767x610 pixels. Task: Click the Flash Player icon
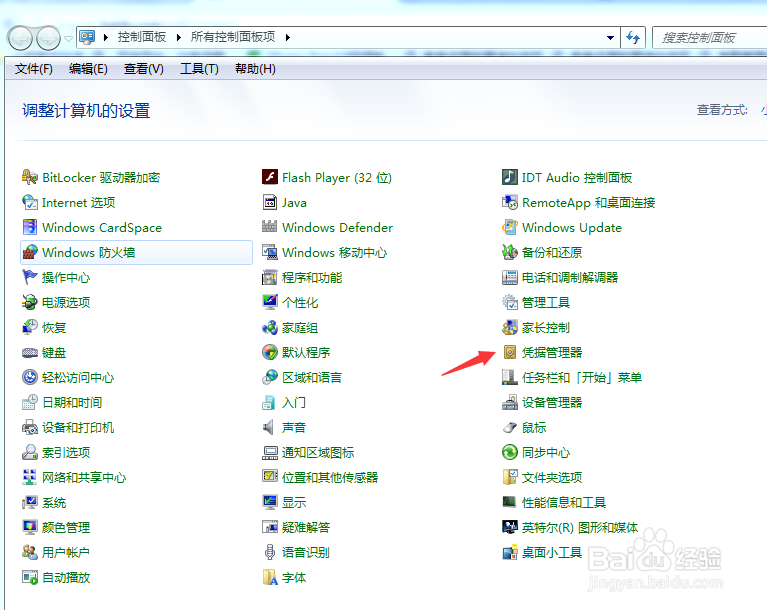coord(270,177)
